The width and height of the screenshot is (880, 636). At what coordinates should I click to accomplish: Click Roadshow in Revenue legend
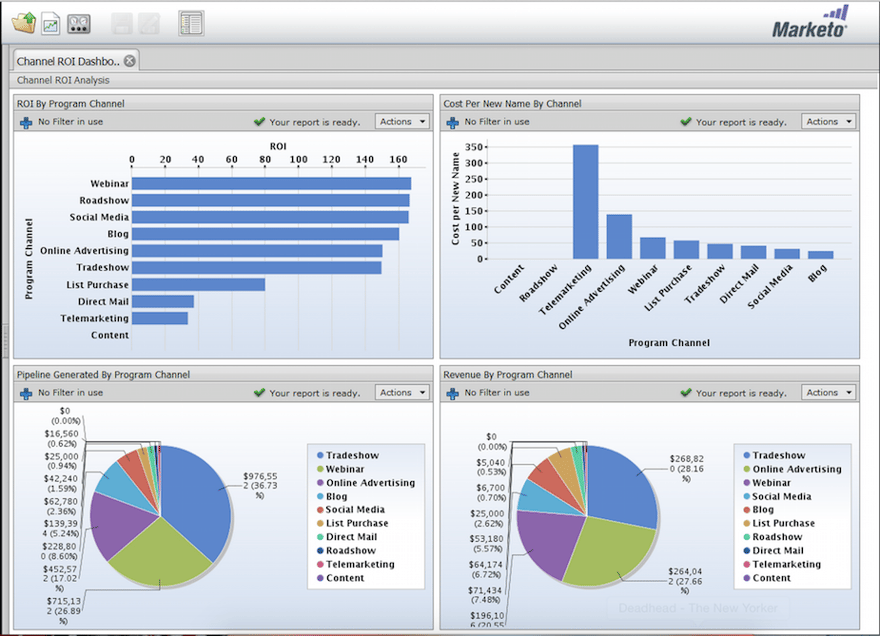click(x=777, y=537)
